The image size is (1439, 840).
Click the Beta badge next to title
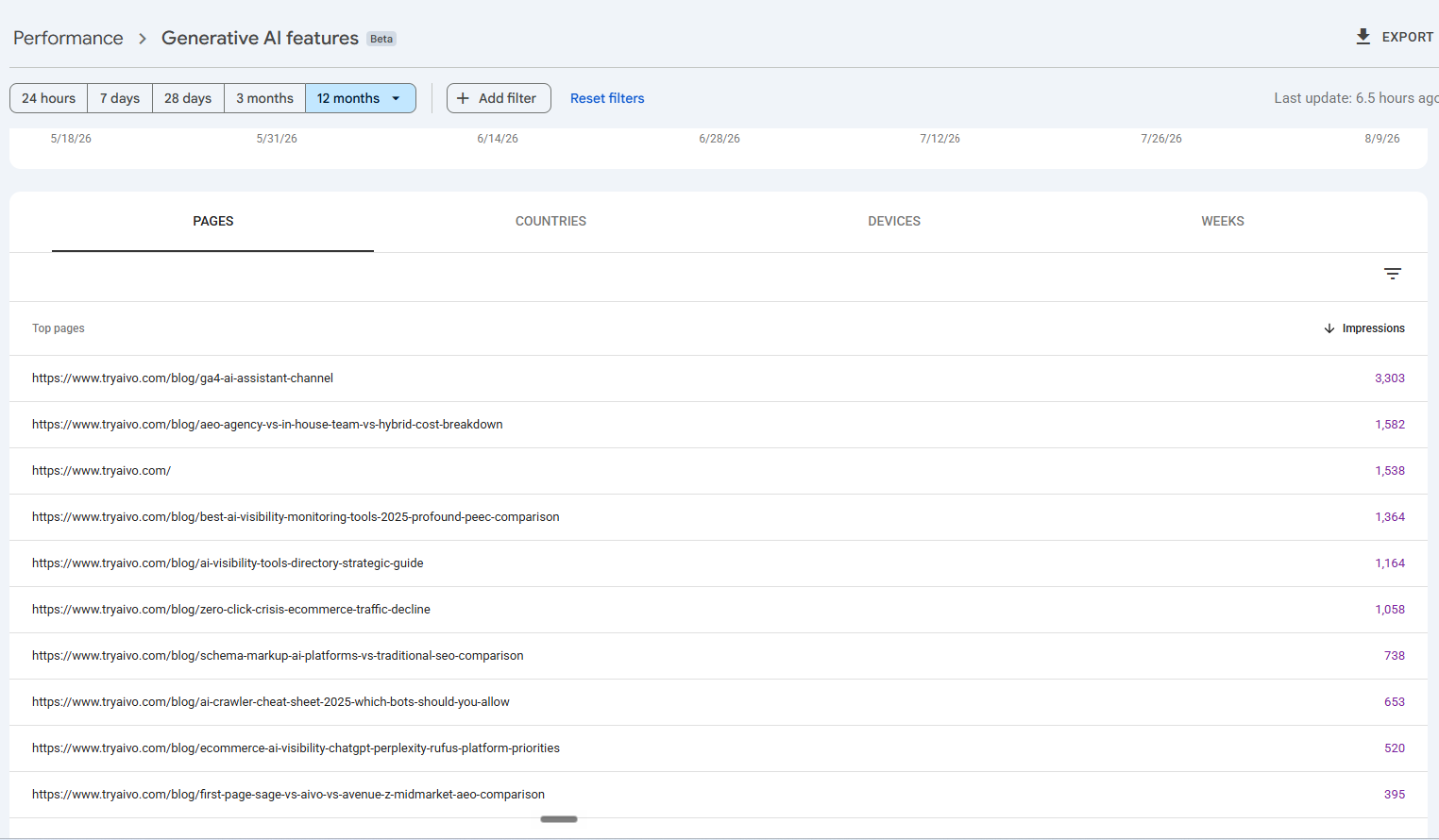coord(381,39)
